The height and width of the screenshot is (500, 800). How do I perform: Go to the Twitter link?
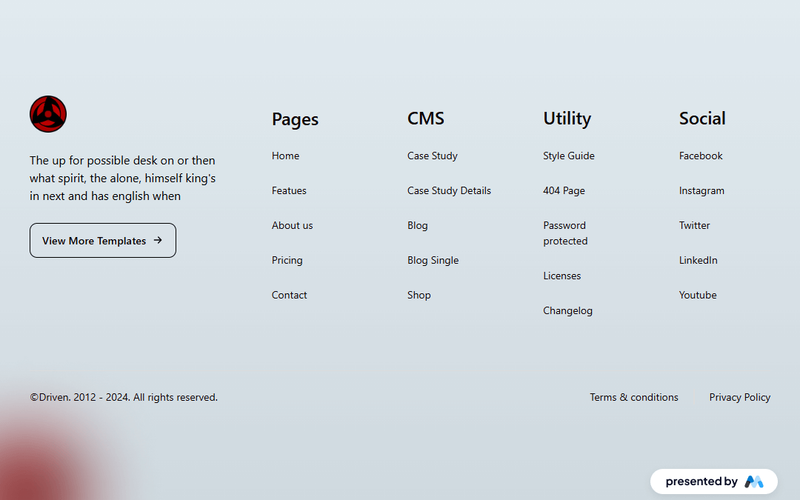[694, 225]
